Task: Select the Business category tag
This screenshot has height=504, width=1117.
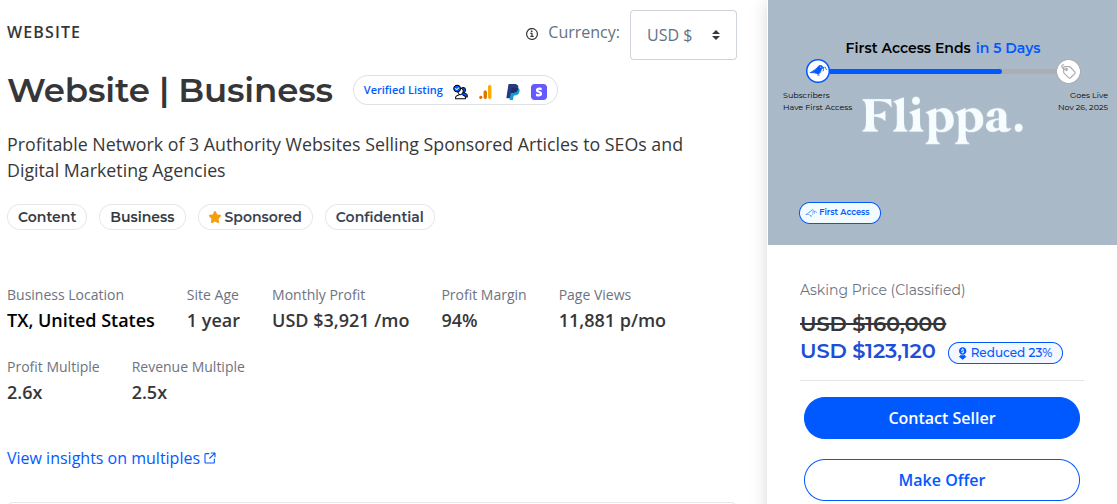Action: (142, 217)
